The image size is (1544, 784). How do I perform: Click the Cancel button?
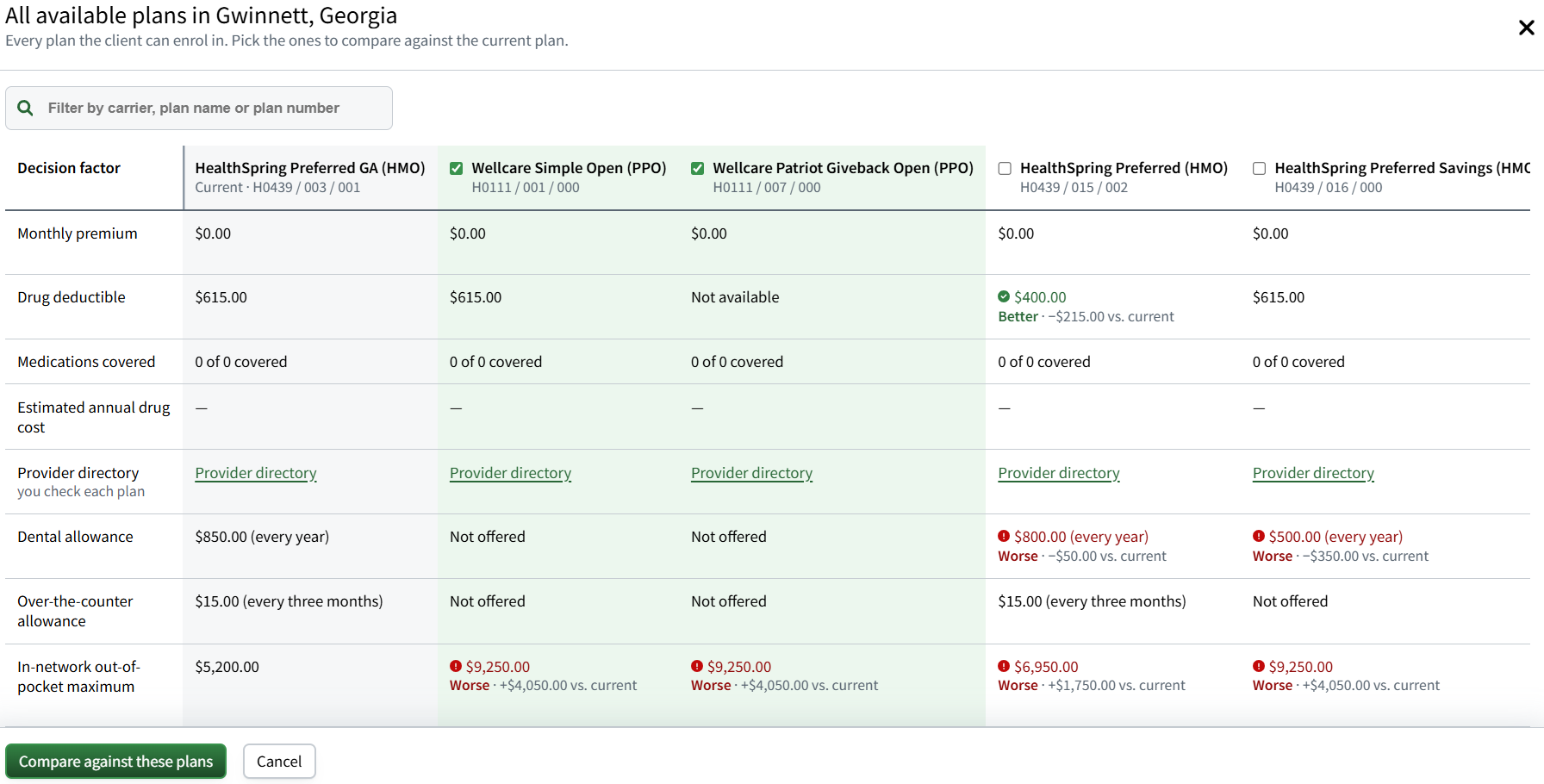[279, 762]
